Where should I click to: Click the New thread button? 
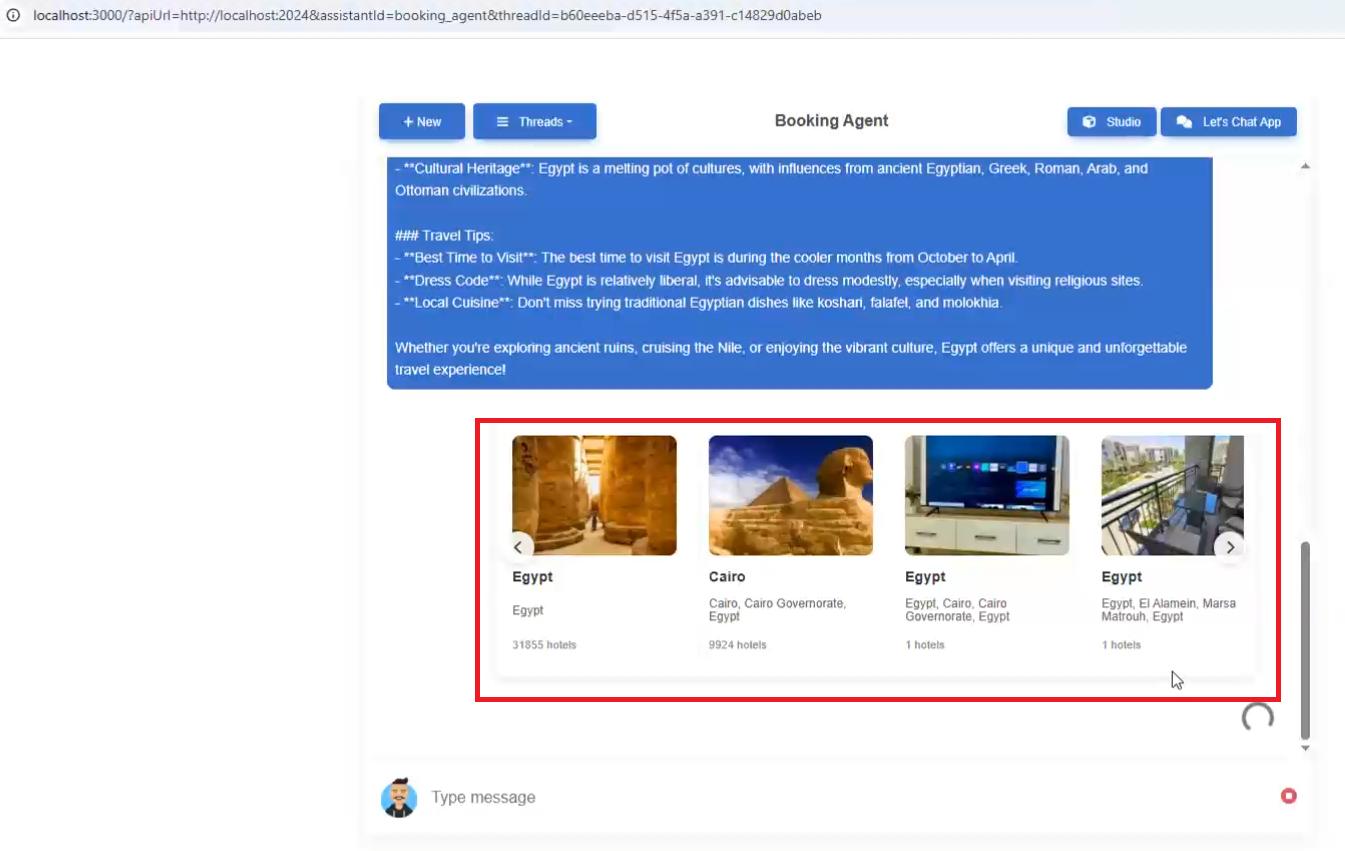421,122
